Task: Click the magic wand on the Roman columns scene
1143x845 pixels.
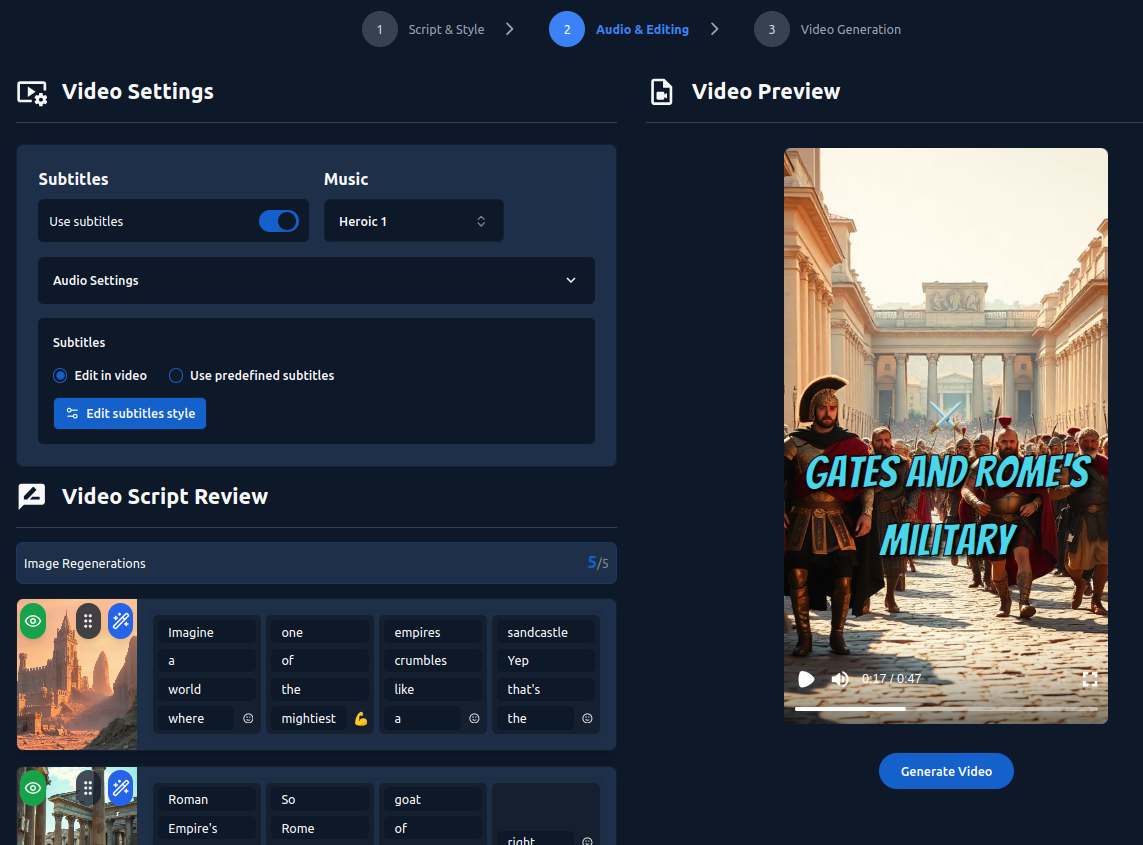Action: [120, 788]
